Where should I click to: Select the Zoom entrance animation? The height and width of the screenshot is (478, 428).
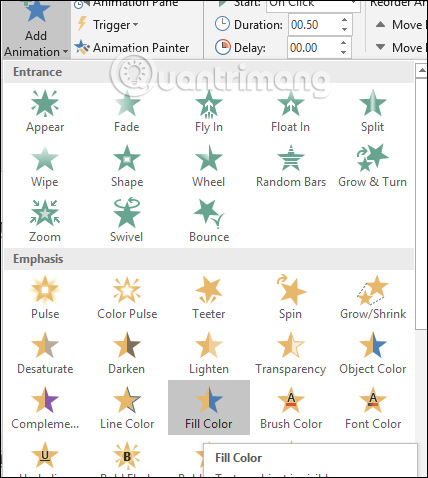45,222
